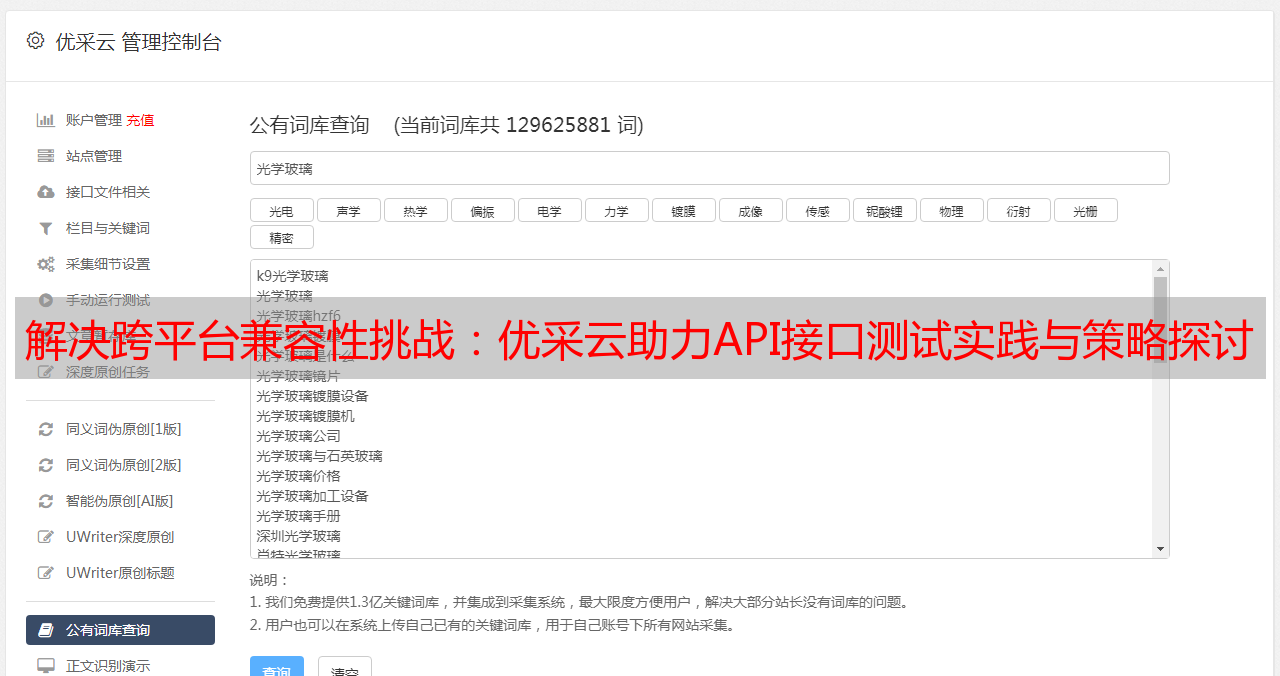This screenshot has width=1280, height=676.
Task: Click the refresh icon for 同义词伪原创[2版]
Action: [x=46, y=465]
